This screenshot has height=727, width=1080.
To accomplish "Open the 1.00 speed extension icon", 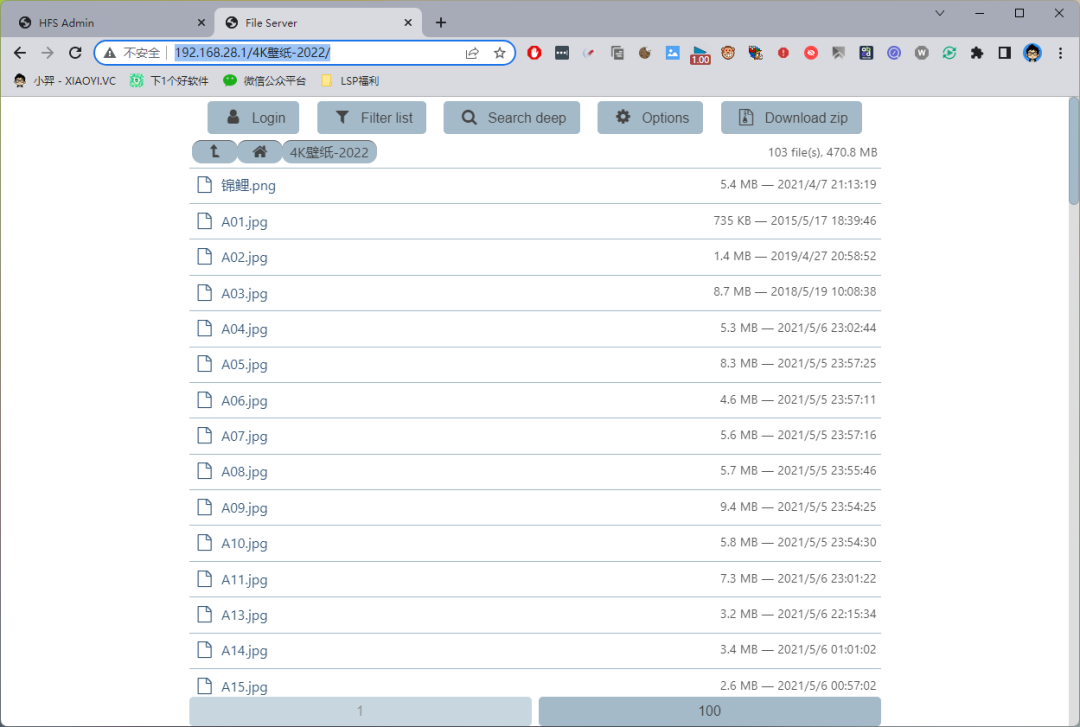I will (x=700, y=54).
